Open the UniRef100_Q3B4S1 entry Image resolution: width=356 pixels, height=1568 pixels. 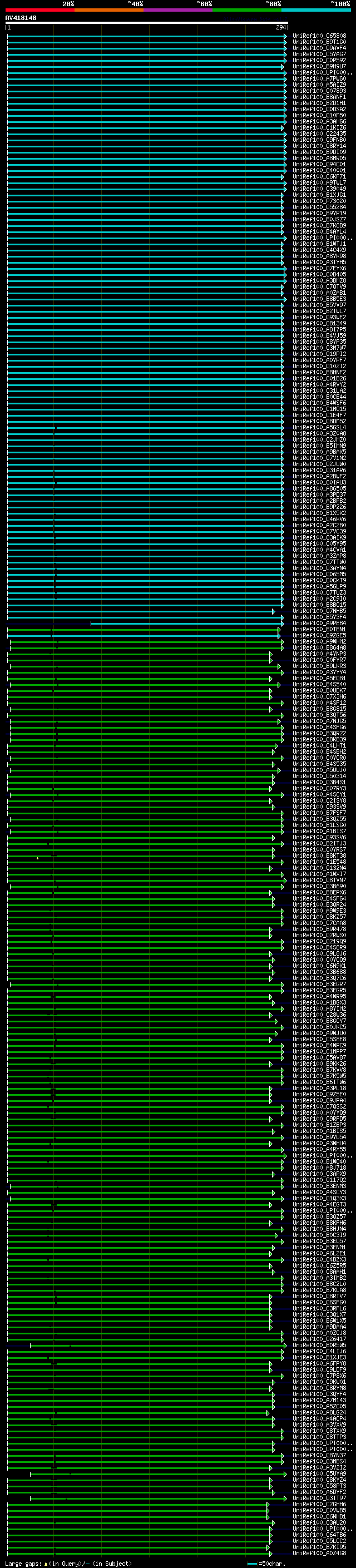pyautogui.click(x=319, y=782)
